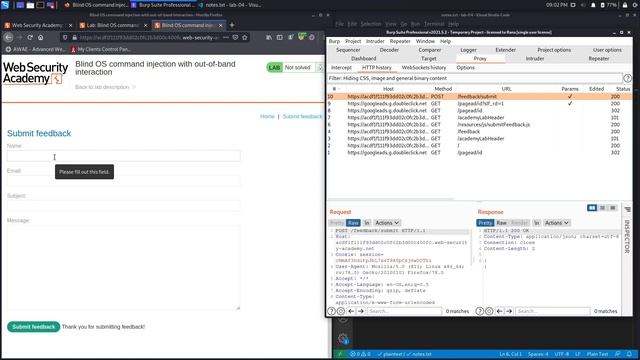This screenshot has height=360, width=640.
Task: Click the Submit feedback green button
Action: pyautogui.click(x=33, y=327)
